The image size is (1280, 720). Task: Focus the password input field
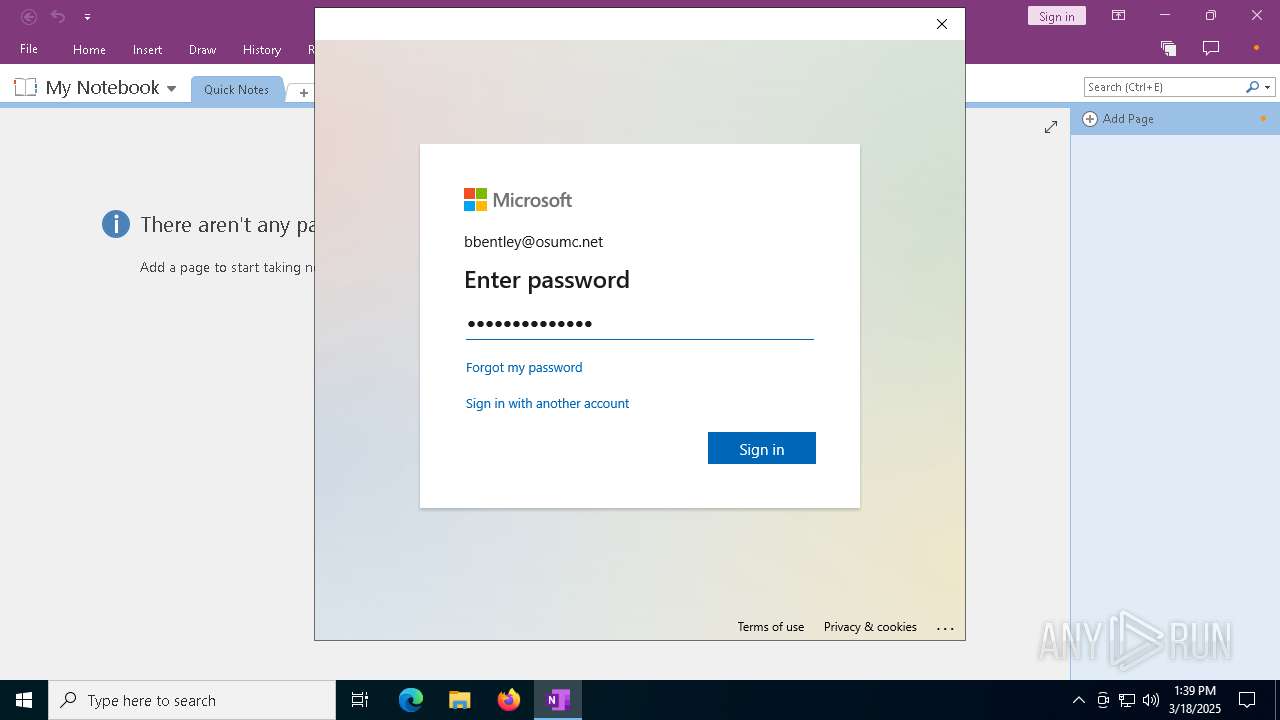pos(640,323)
